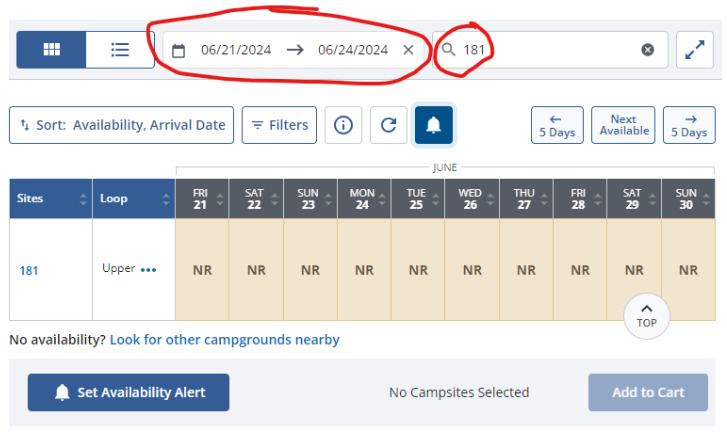
Task: Open the Filters panel
Action: tap(279, 125)
